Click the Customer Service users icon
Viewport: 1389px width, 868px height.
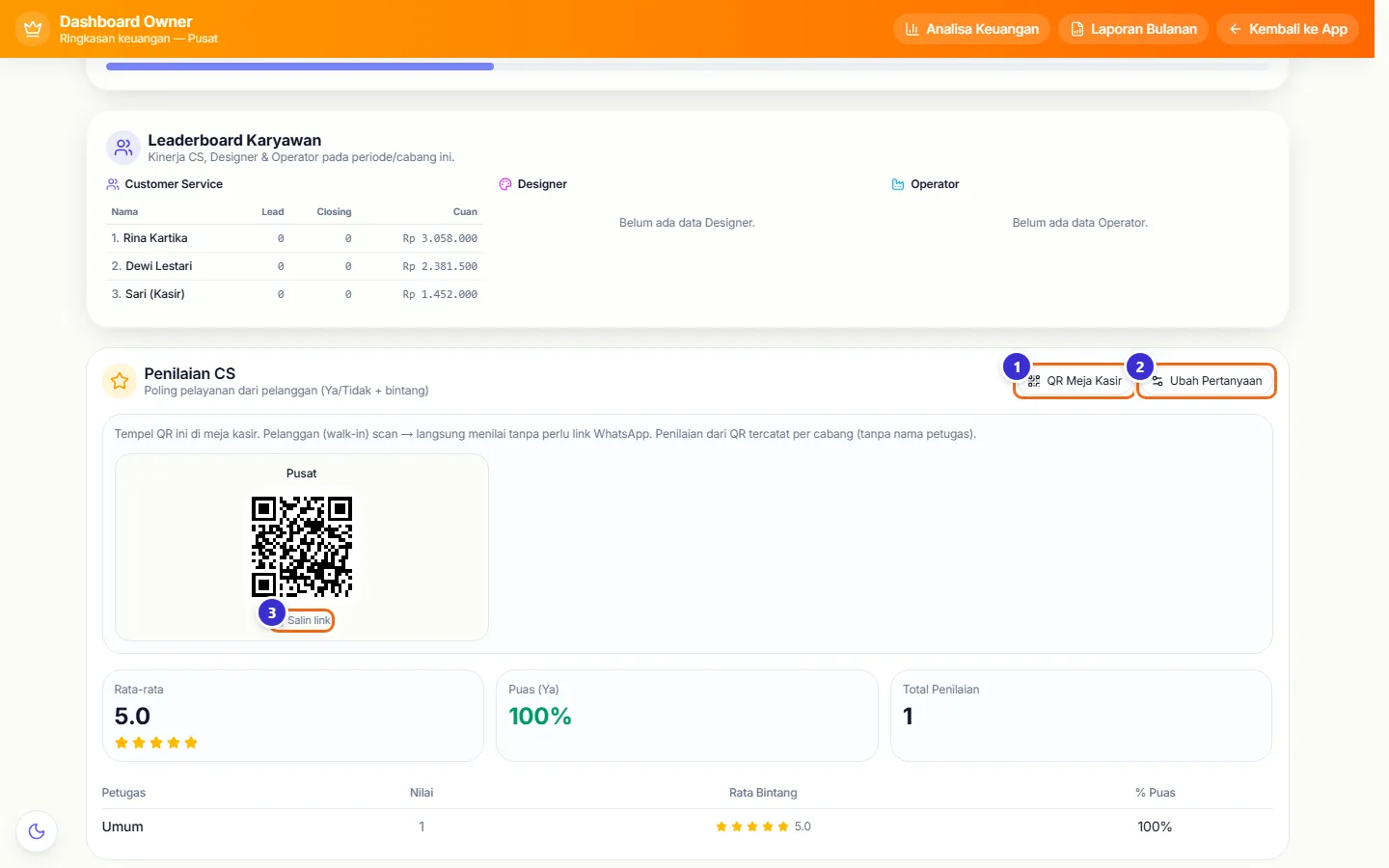coord(113,184)
